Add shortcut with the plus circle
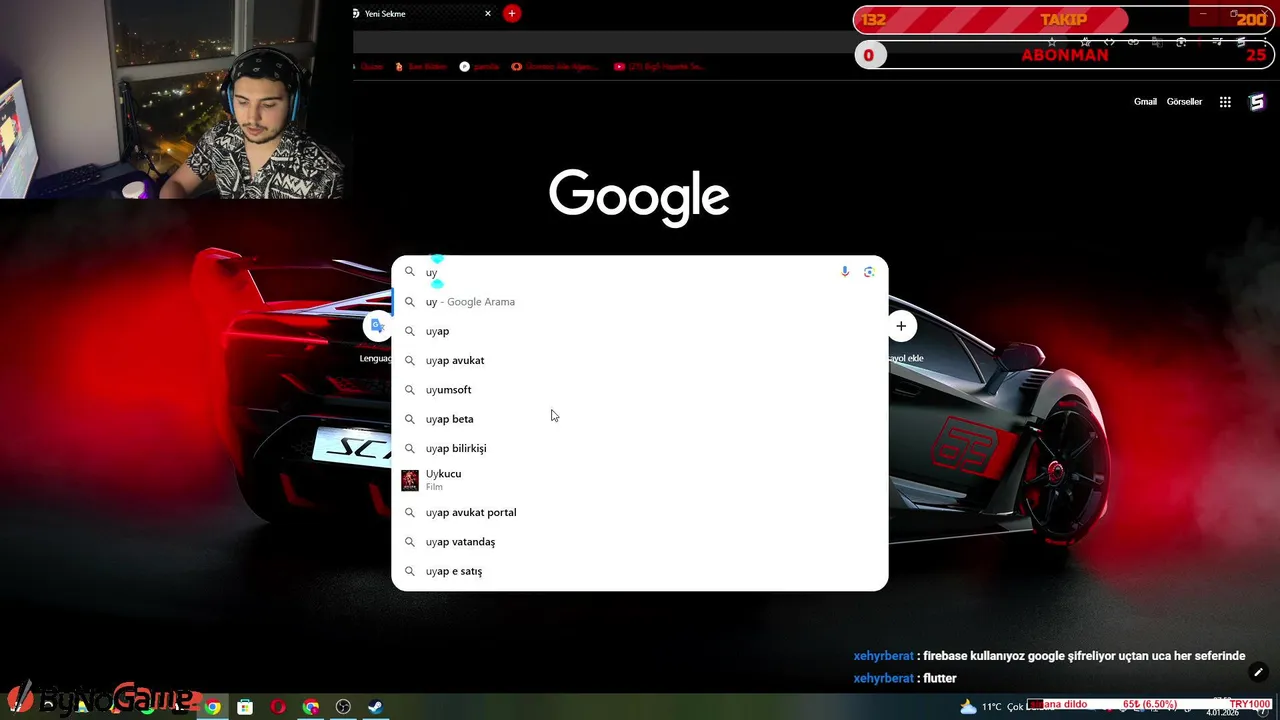 click(x=901, y=326)
